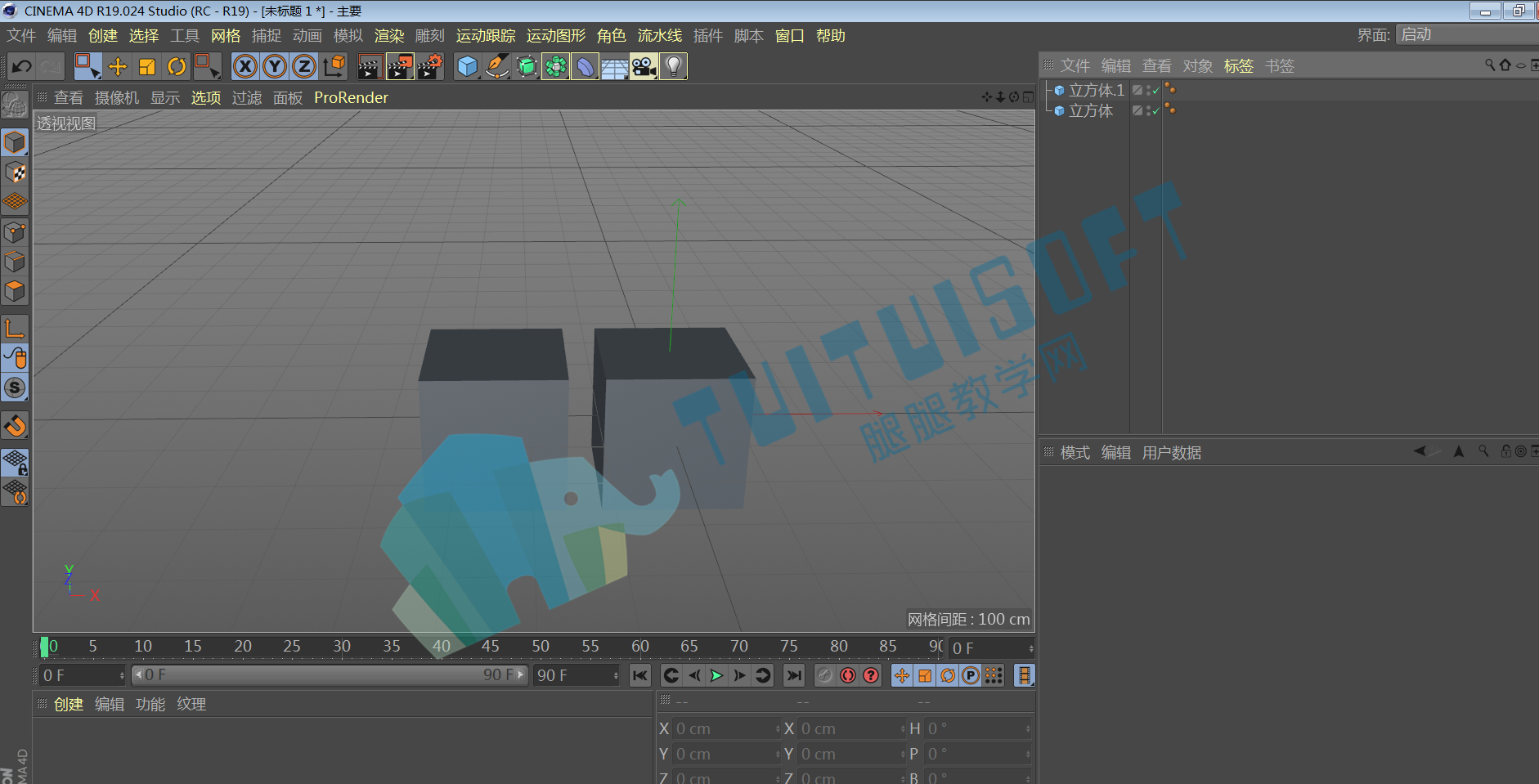
Task: Jump to the end of the animation
Action: (x=793, y=675)
